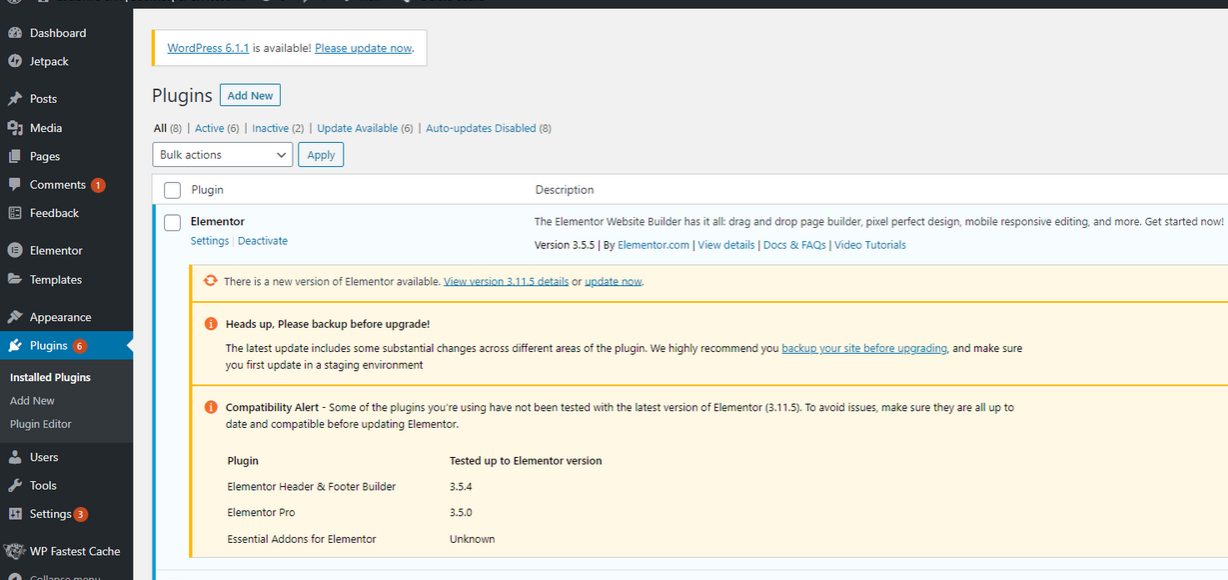View version 3.11.5 details link

pyautogui.click(x=506, y=282)
